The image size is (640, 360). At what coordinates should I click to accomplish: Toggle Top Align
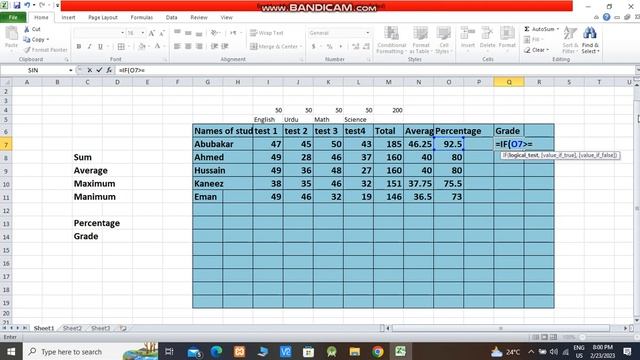[177, 33]
